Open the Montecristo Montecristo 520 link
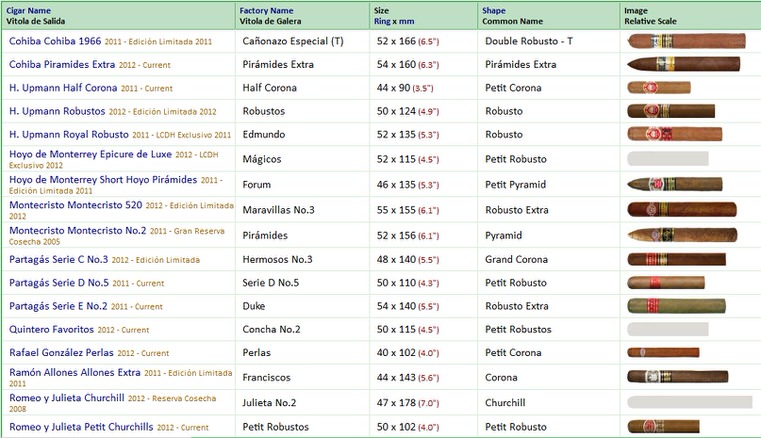Screen dimensions: 761x438 [x=76, y=205]
